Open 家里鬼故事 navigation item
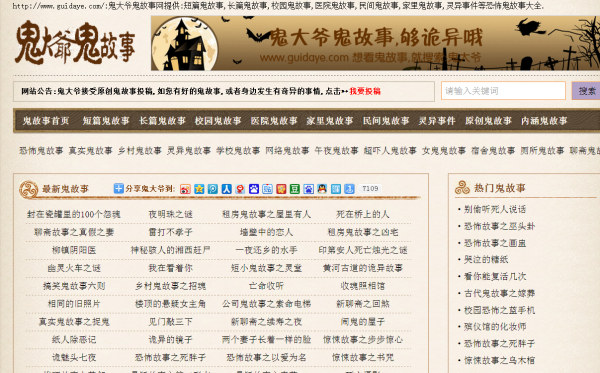This screenshot has height=373, width=600. pos(329,121)
